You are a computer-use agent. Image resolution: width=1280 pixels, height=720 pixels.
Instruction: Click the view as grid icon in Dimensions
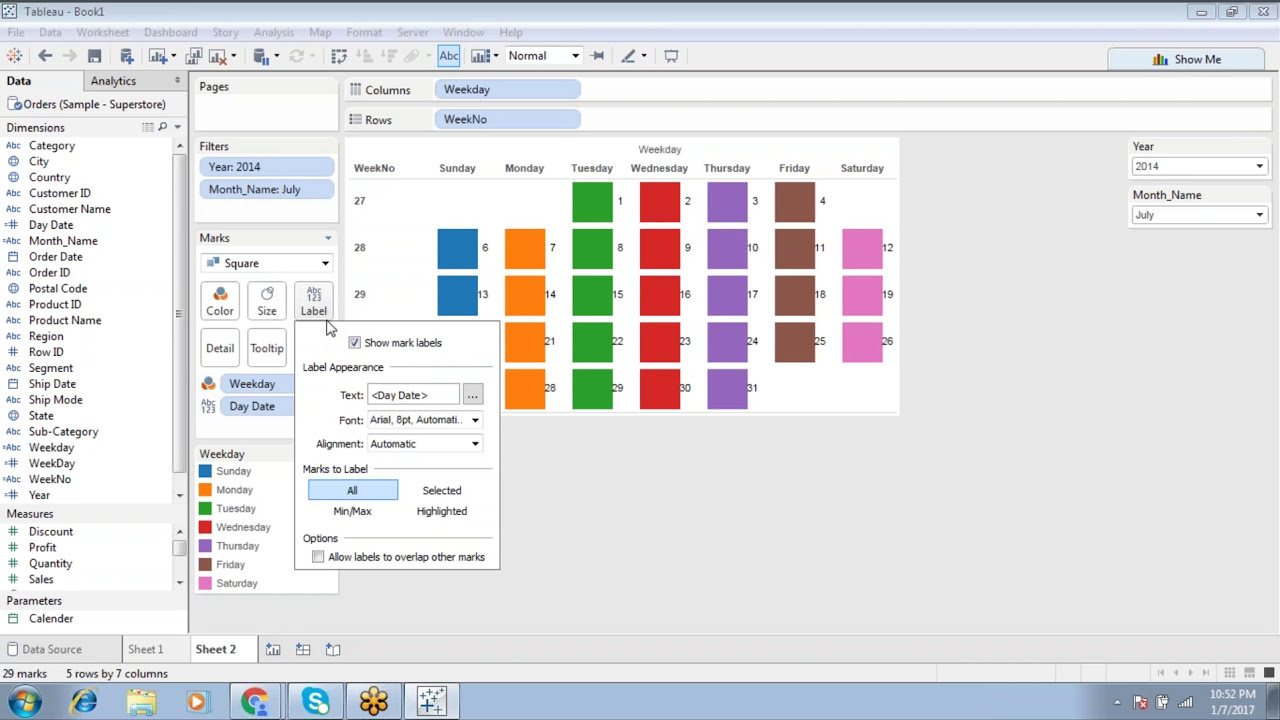(x=148, y=127)
